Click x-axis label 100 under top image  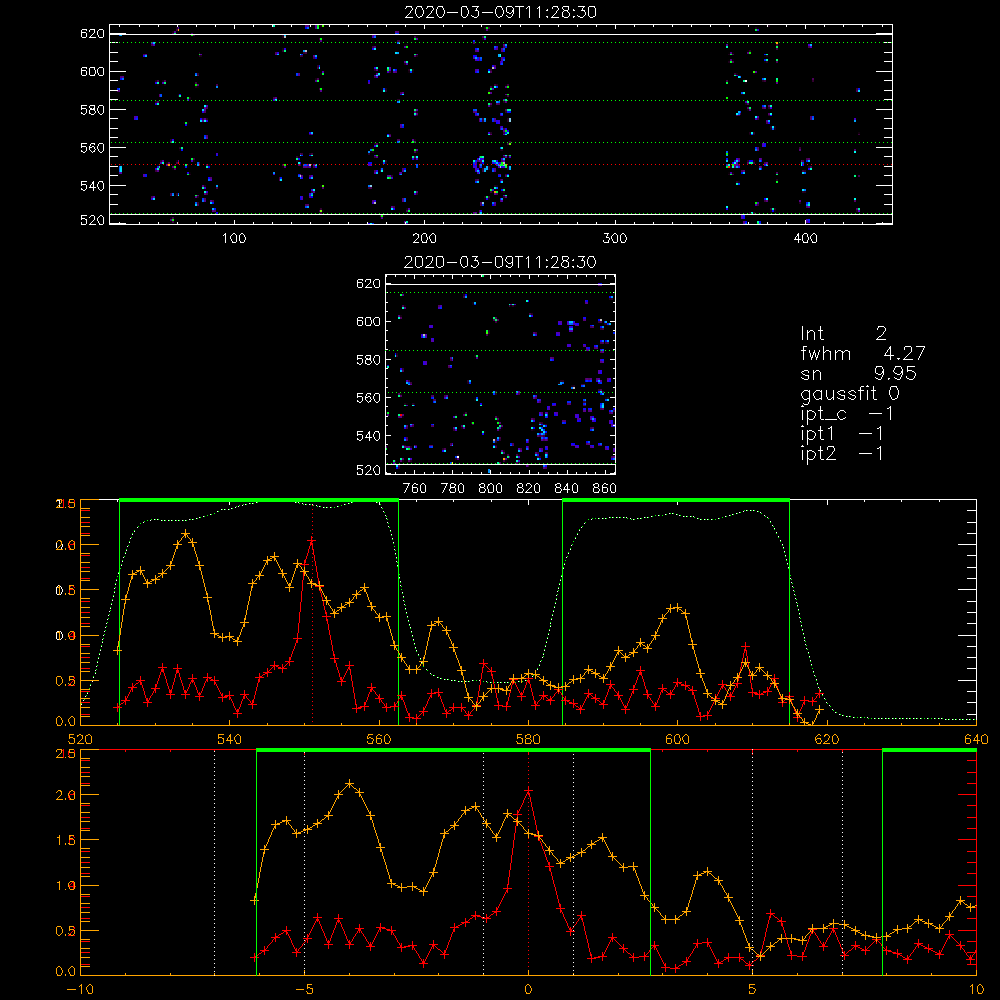[x=234, y=239]
